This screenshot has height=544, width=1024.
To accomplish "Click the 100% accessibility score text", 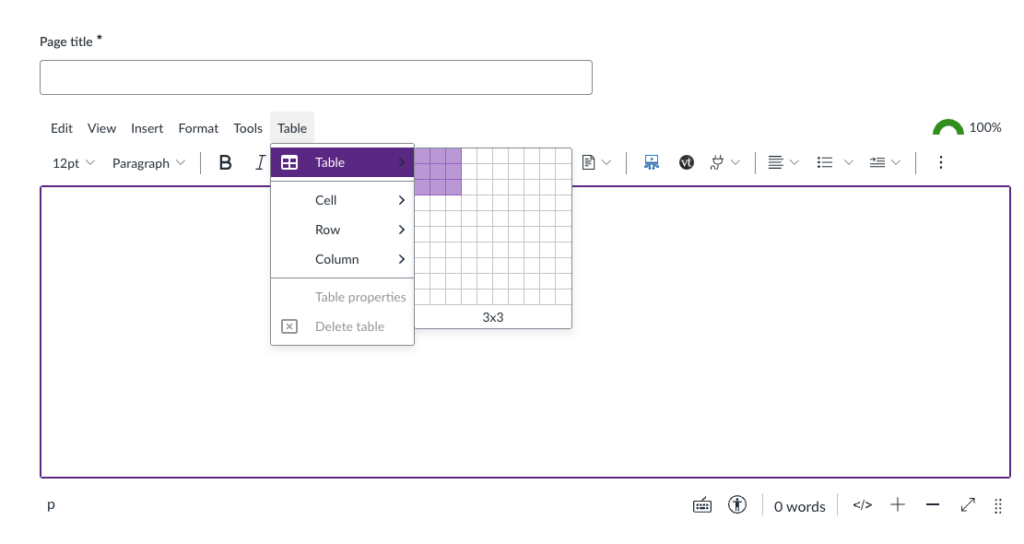I will tap(985, 127).
